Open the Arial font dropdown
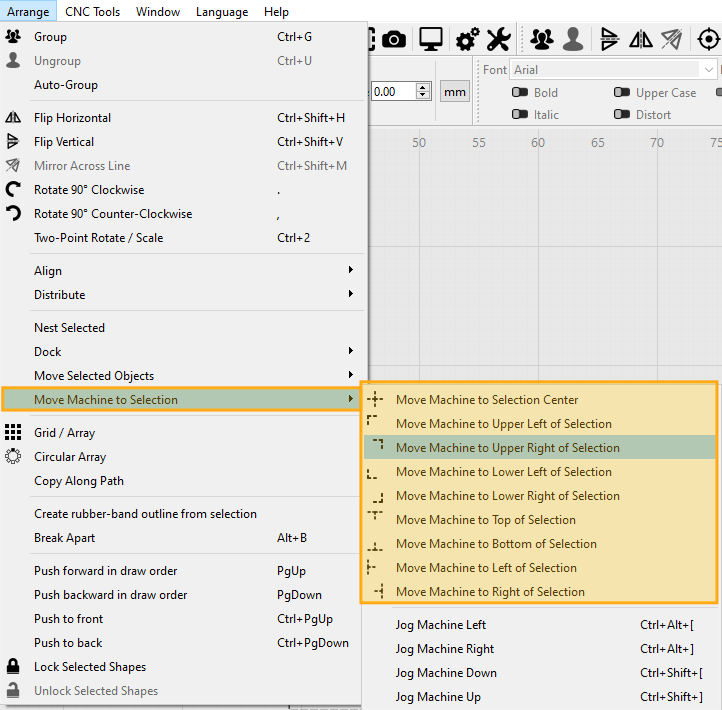This screenshot has height=710, width=722. [613, 70]
